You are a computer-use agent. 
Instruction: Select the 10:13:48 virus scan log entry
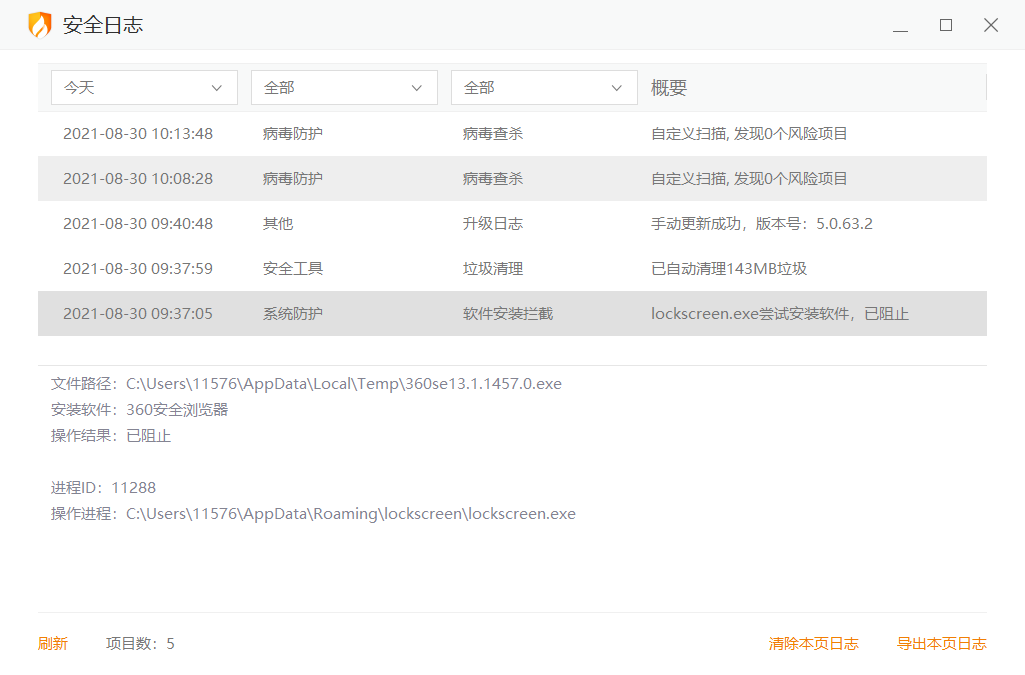512,134
